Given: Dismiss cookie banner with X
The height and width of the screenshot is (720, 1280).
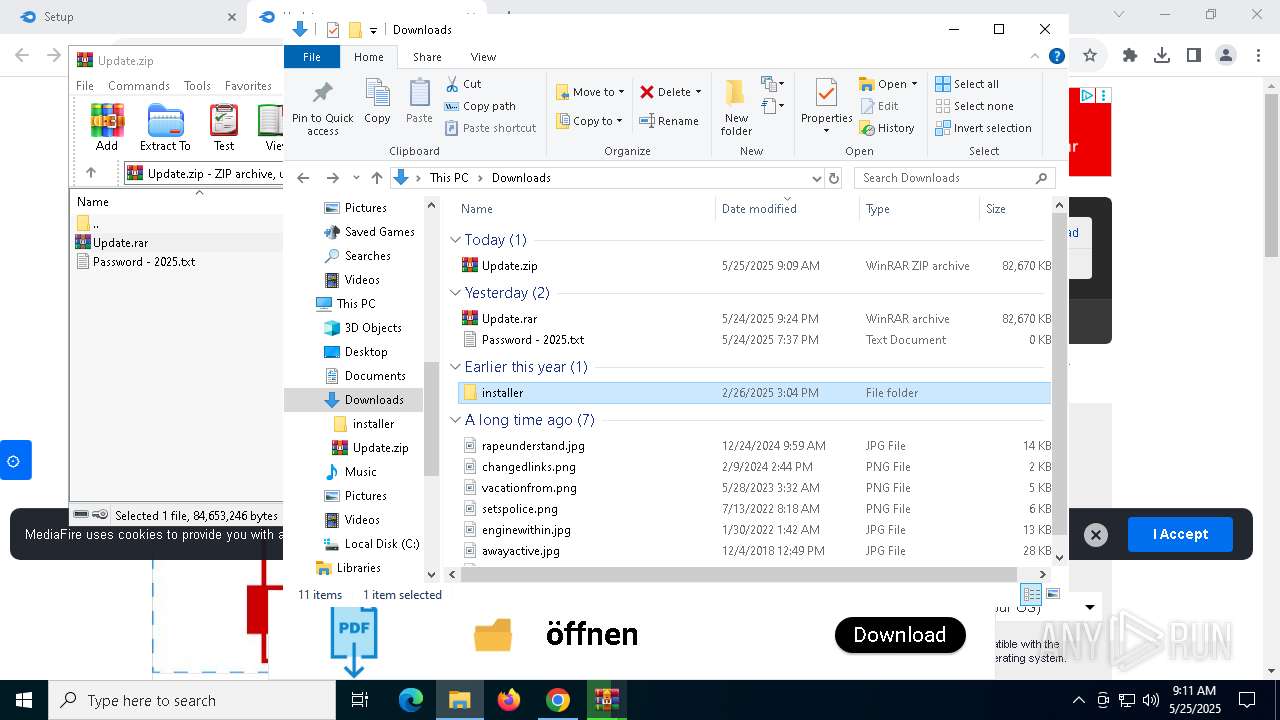Looking at the screenshot, I should [1095, 535].
